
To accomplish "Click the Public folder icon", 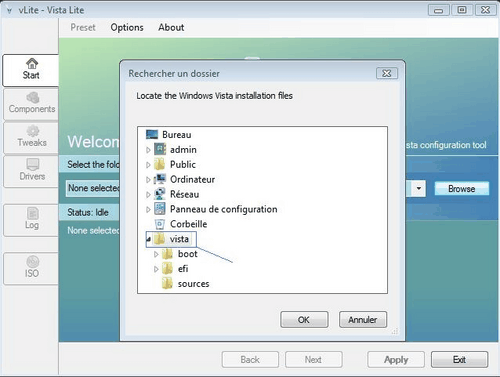I will click(160, 164).
